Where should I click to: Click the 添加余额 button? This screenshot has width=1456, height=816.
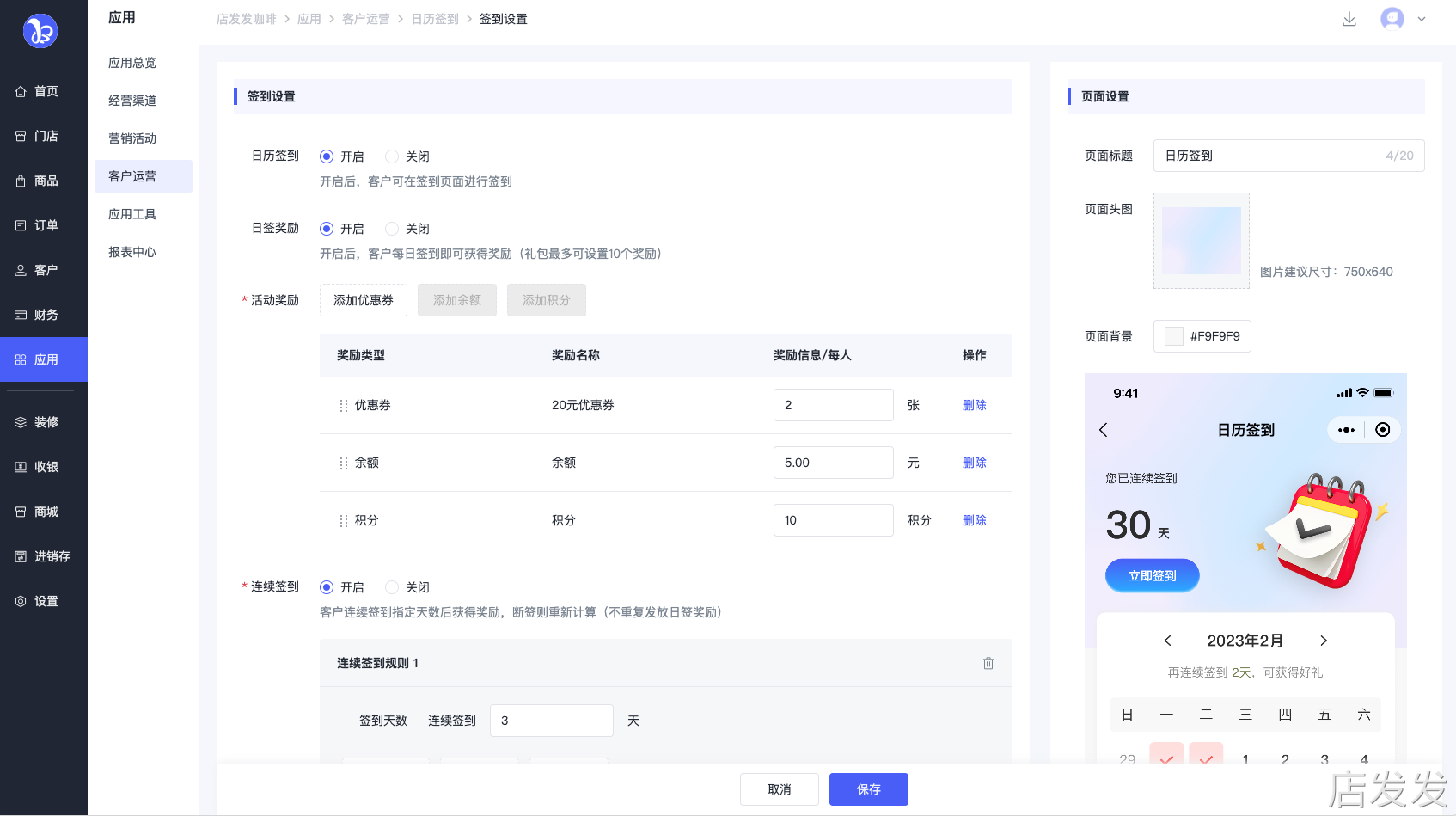[457, 300]
